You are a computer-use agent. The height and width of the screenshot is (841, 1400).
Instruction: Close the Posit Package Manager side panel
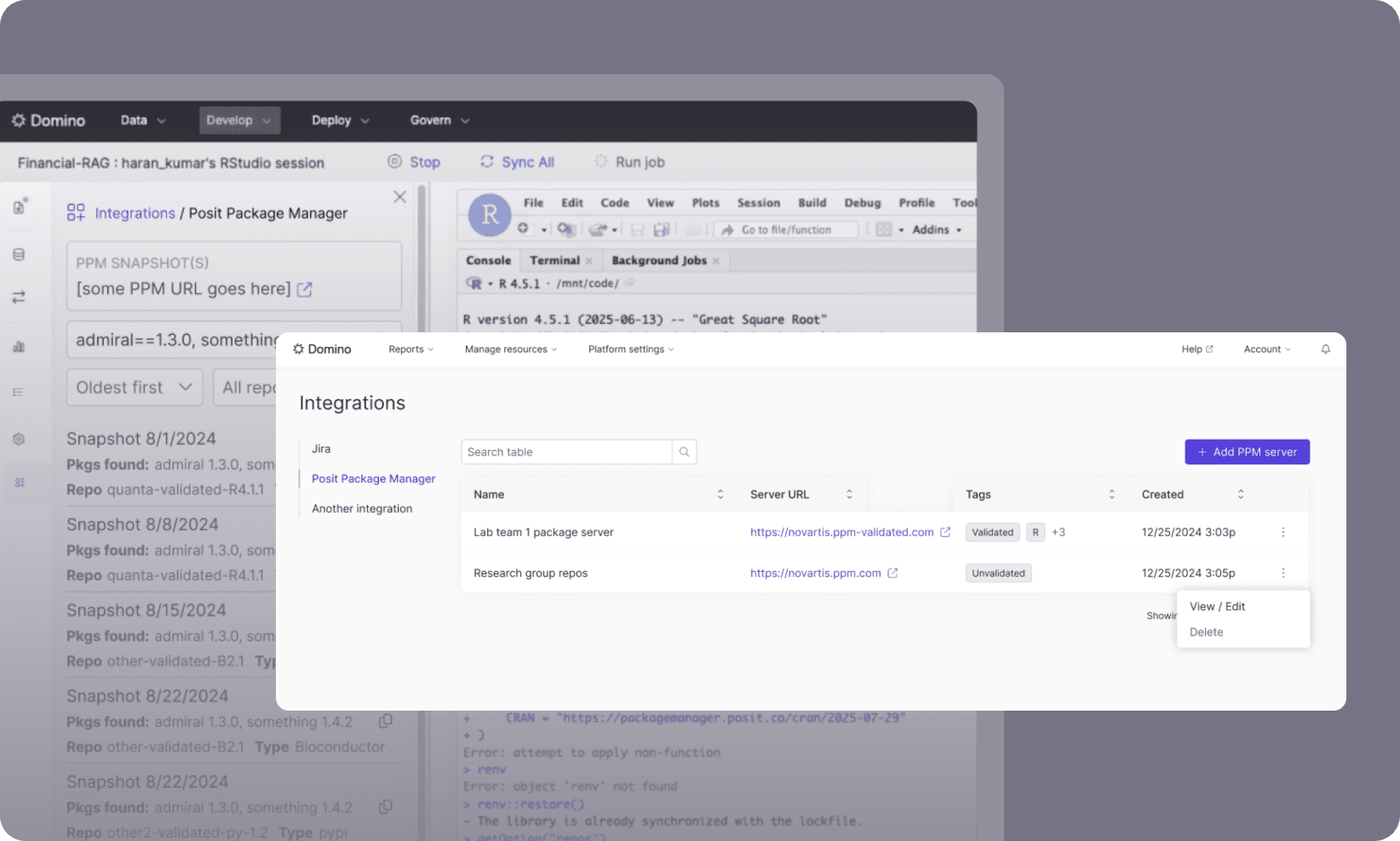399,197
